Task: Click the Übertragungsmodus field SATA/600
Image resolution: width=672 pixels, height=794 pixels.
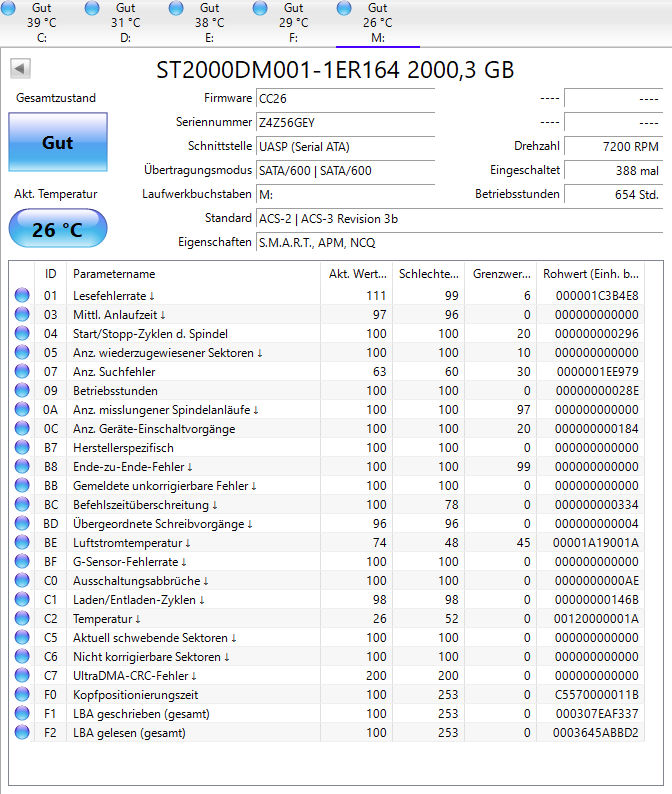Action: tap(345, 171)
